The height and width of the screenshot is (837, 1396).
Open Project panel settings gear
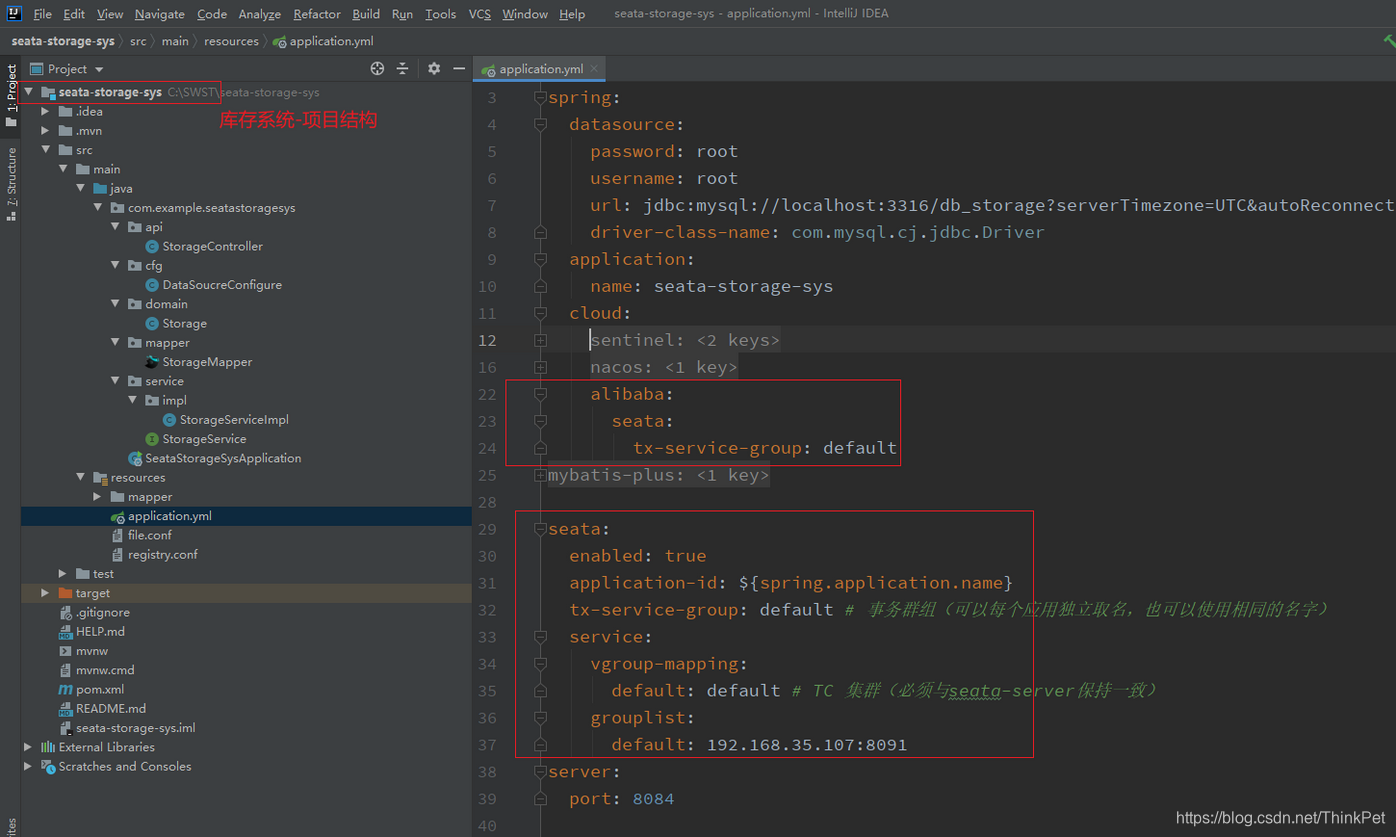click(433, 68)
